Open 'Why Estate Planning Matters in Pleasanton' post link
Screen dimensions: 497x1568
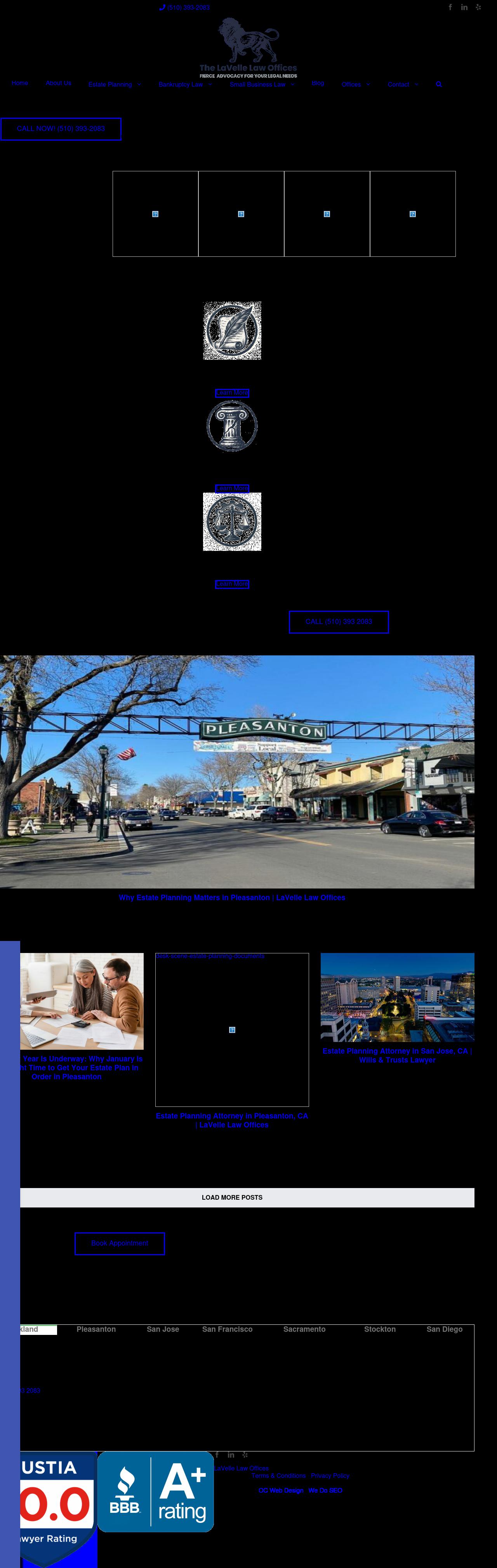(232, 898)
